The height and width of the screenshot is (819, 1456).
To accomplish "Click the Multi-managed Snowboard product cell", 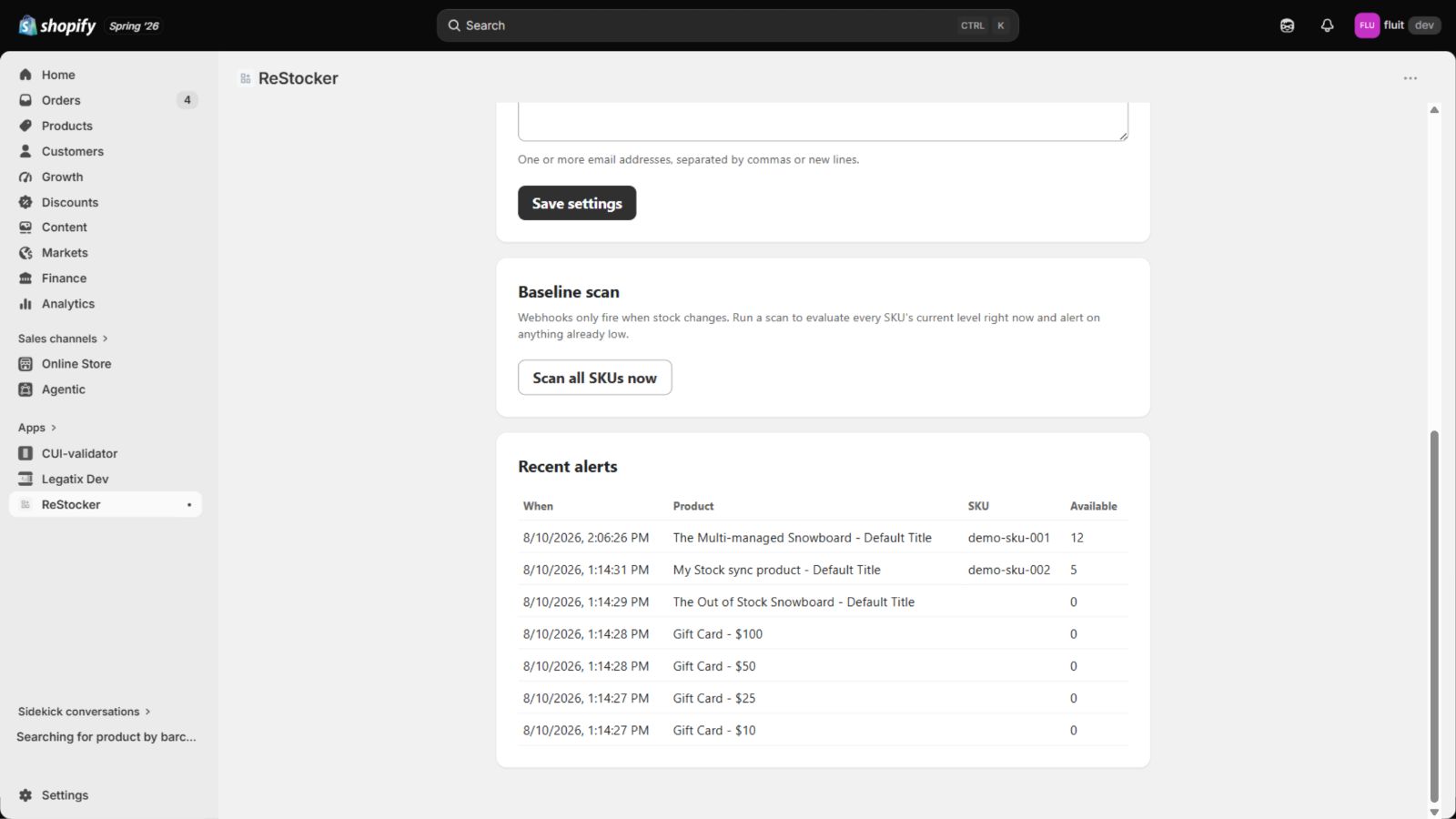I will [x=802, y=538].
